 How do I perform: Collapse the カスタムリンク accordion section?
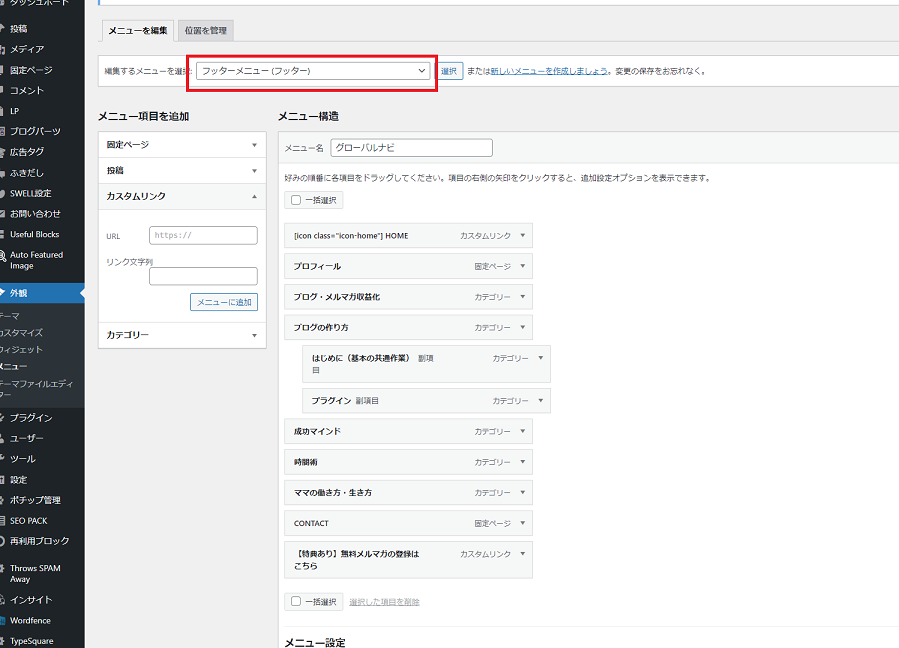pyautogui.click(x=182, y=197)
